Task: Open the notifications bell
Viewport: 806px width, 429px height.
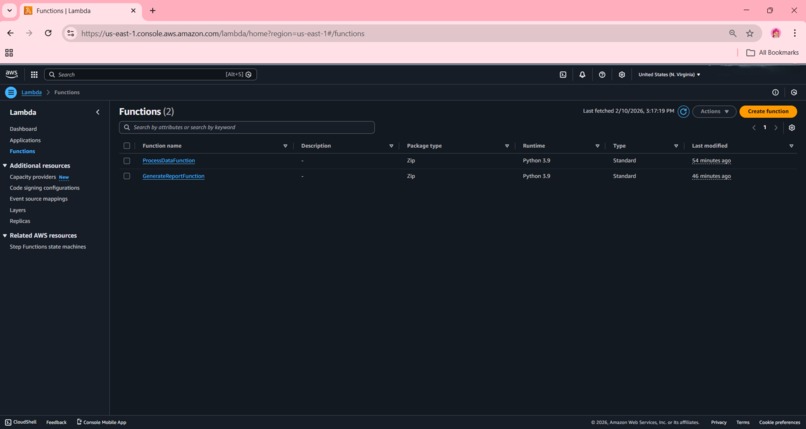Action: [582, 74]
